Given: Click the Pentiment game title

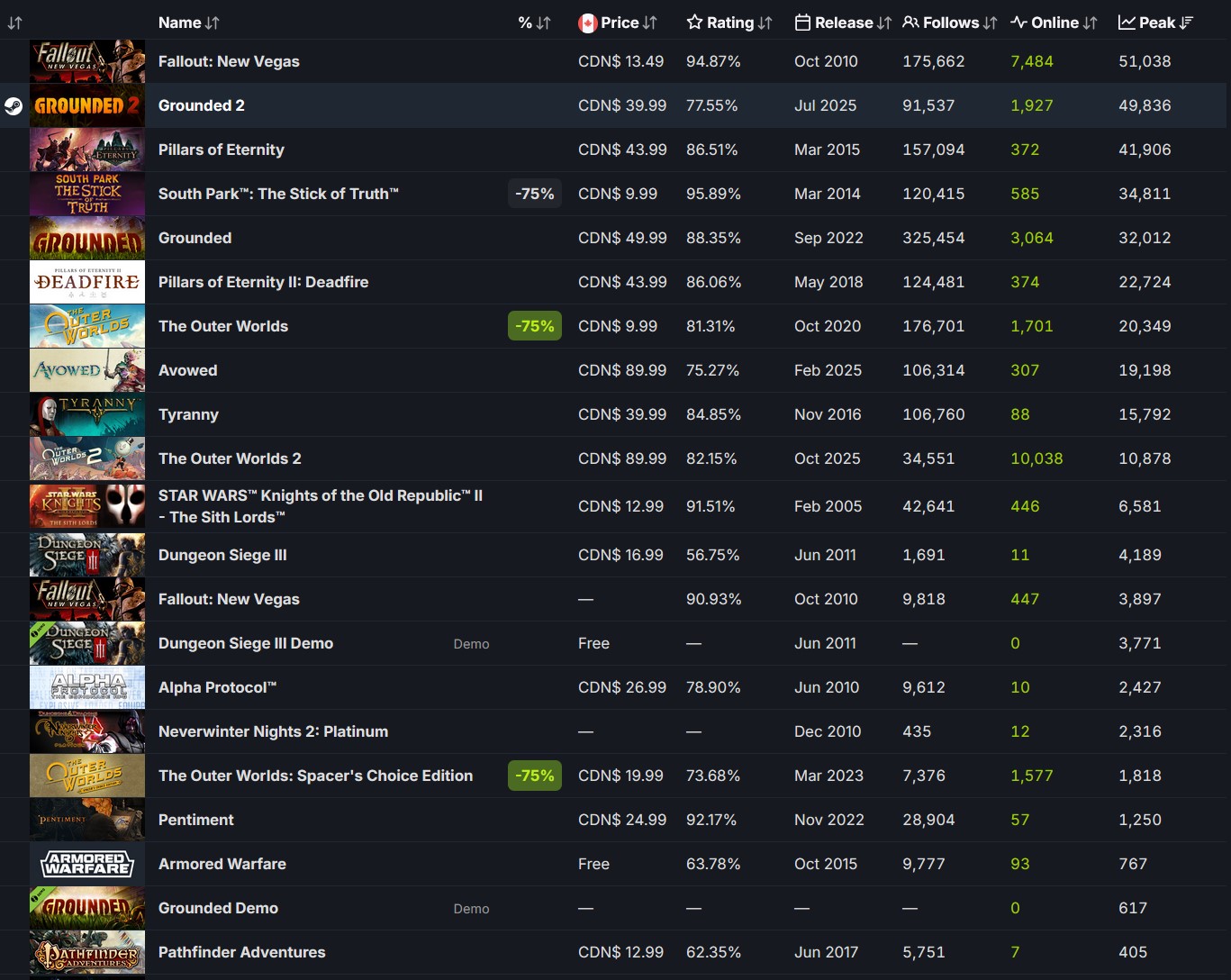Looking at the screenshot, I should [196, 820].
